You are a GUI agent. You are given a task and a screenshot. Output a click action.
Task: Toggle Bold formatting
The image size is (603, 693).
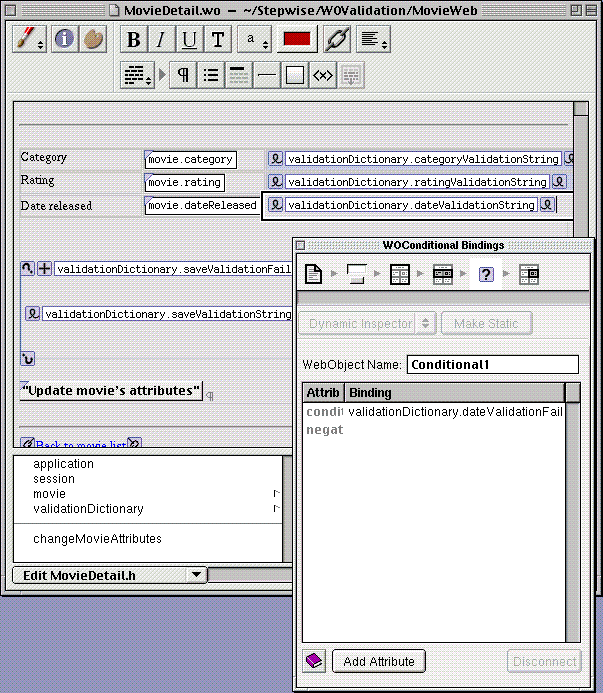134,40
